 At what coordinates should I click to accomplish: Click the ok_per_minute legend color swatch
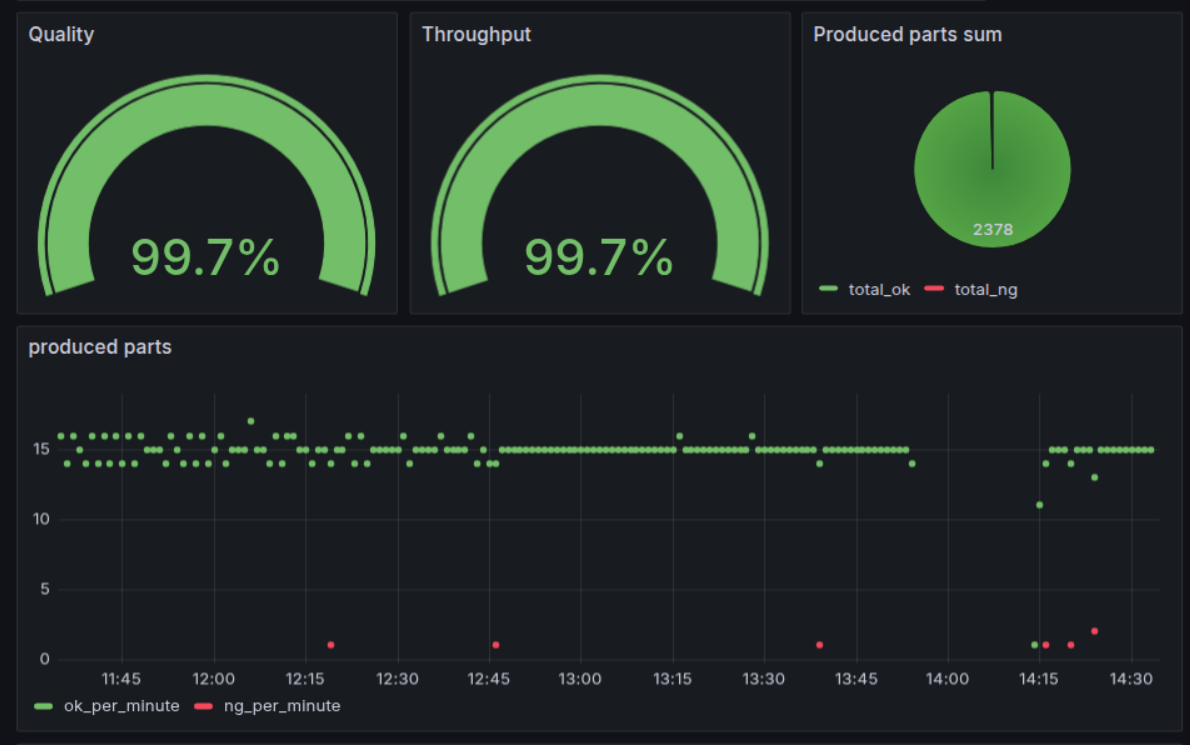point(43,706)
